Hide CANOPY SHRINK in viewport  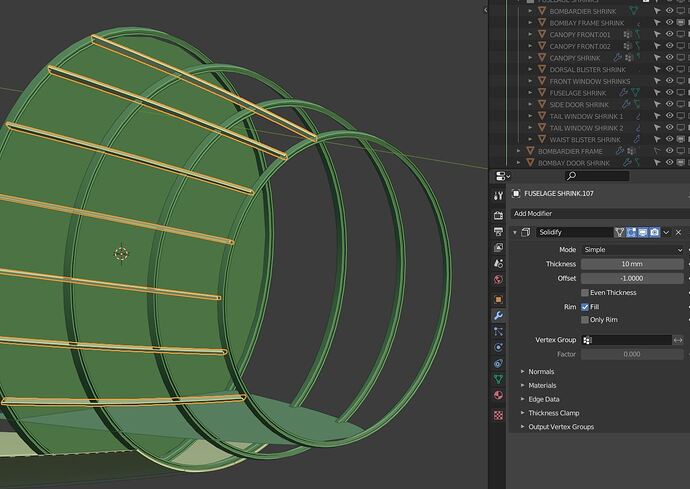pyautogui.click(x=669, y=57)
